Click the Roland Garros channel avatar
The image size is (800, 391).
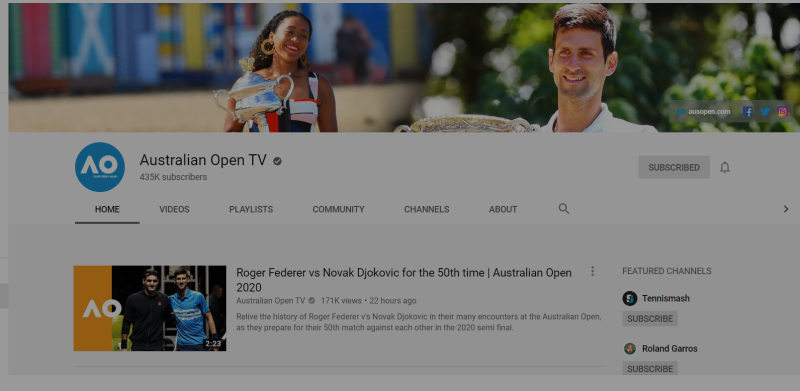pyautogui.click(x=630, y=349)
